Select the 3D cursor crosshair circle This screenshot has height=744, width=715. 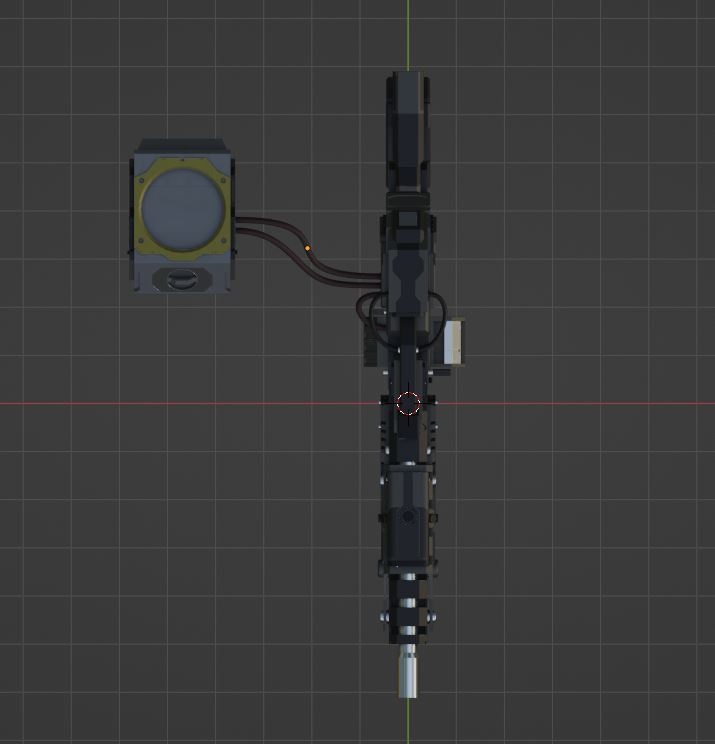tap(408, 403)
